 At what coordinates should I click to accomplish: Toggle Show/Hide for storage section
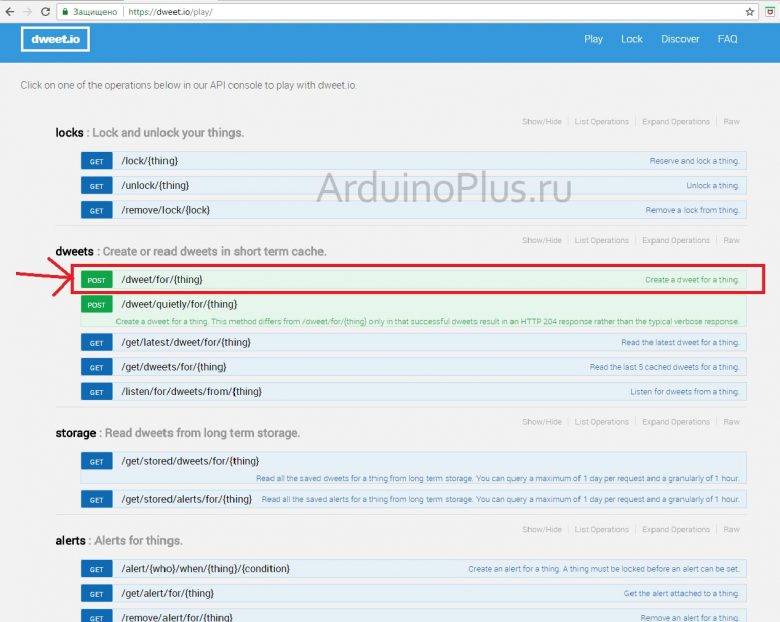point(542,422)
